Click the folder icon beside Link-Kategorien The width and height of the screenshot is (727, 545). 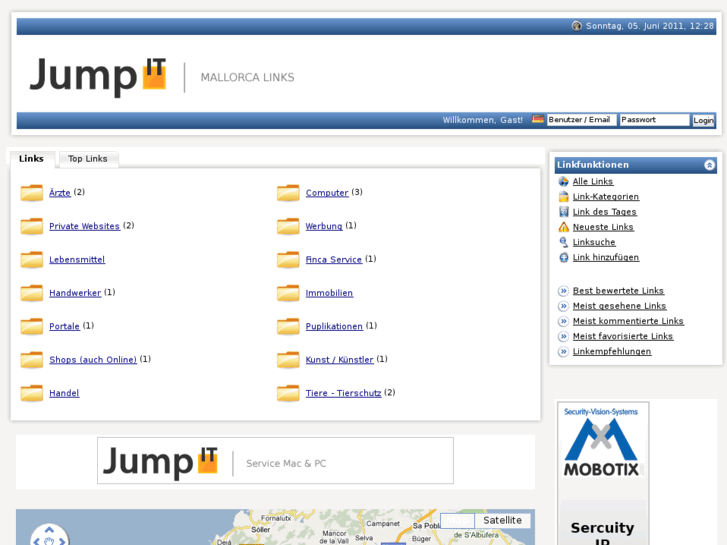563,197
